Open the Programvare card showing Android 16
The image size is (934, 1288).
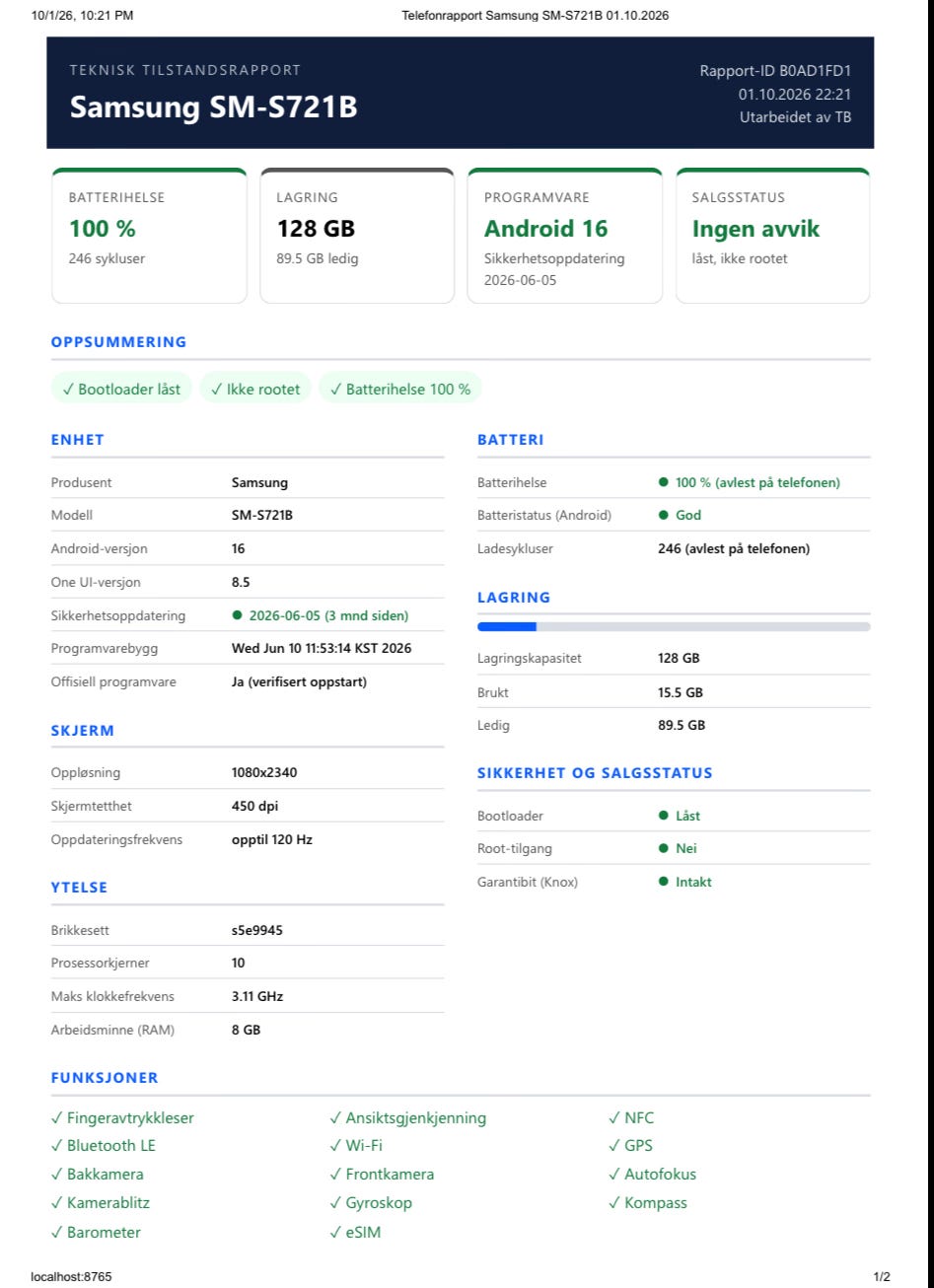click(x=564, y=236)
